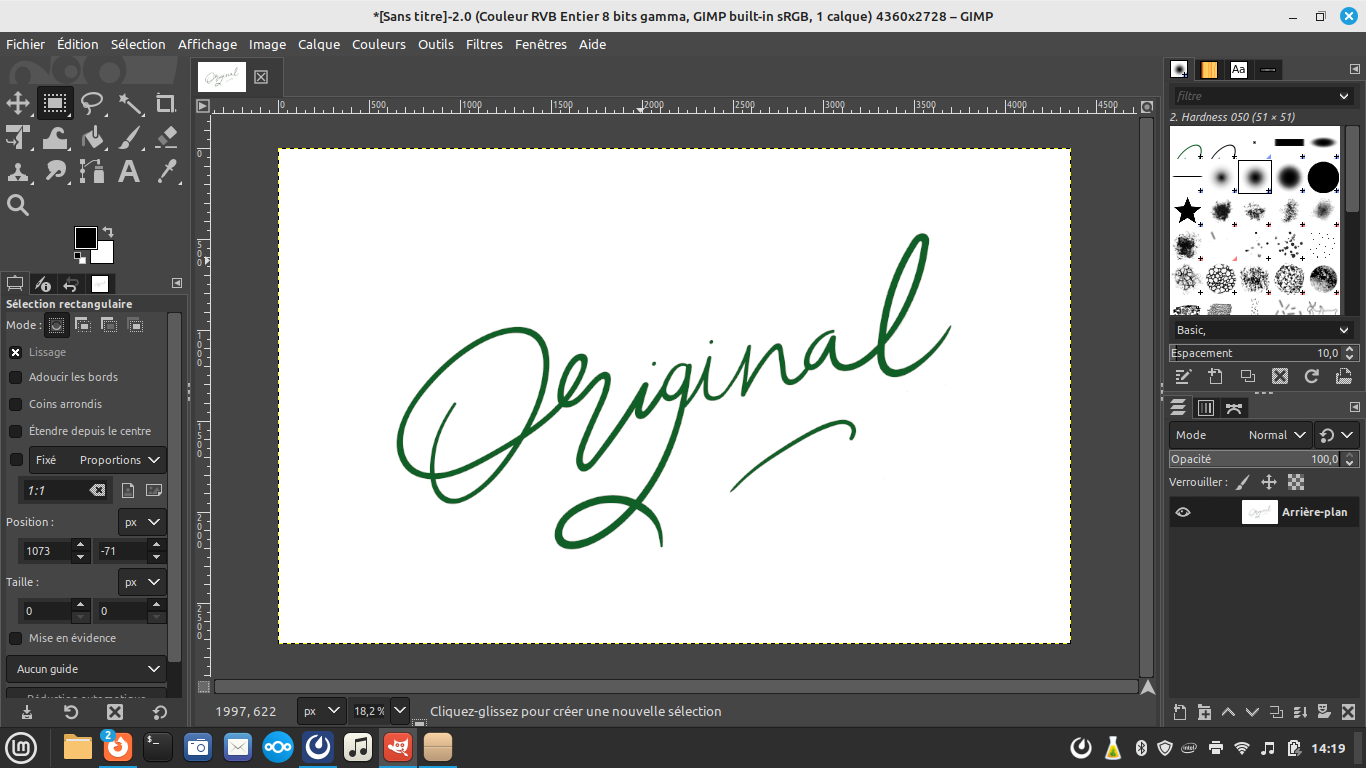
Task: Reset colors to default black and white
Action: 80,258
